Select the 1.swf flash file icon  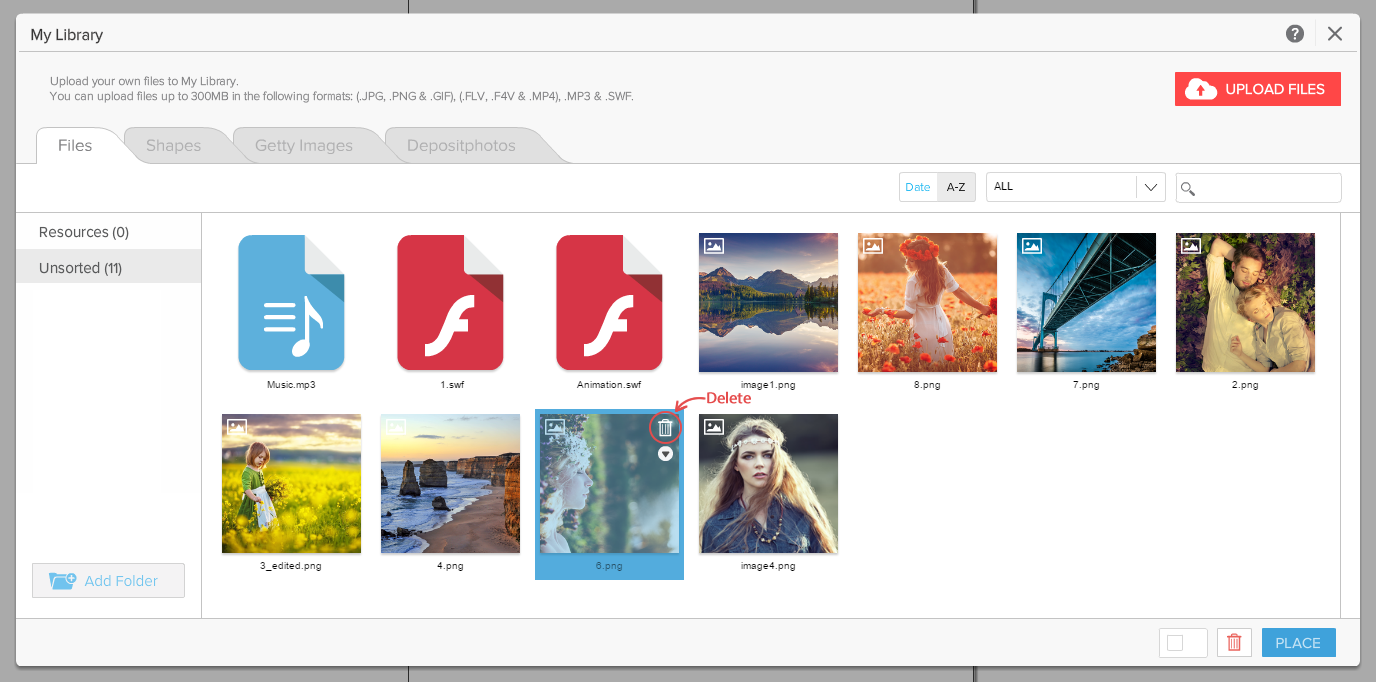pos(450,303)
